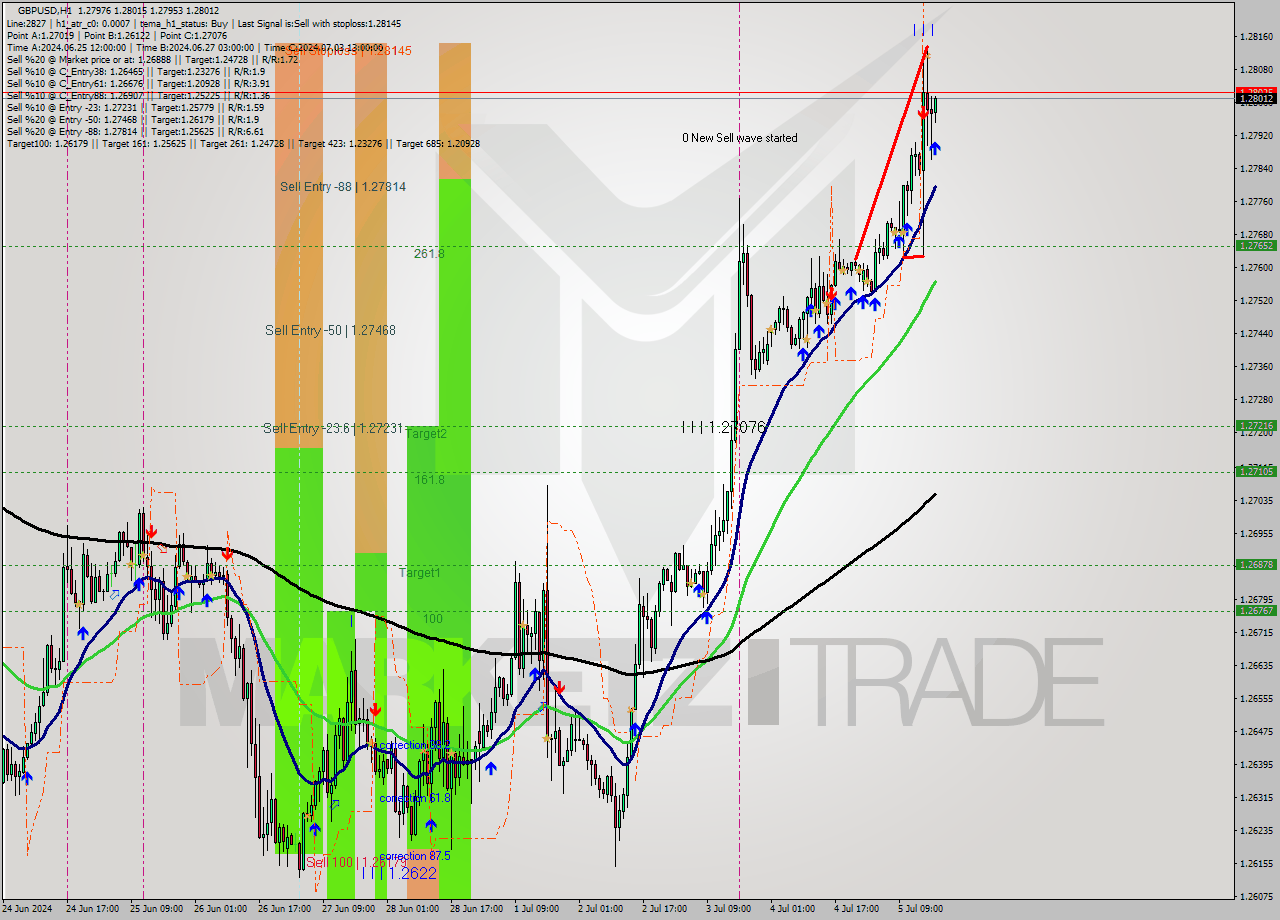This screenshot has height=920, width=1280.
Task: Click the 'correction 87.5' label
Action: tap(414, 856)
